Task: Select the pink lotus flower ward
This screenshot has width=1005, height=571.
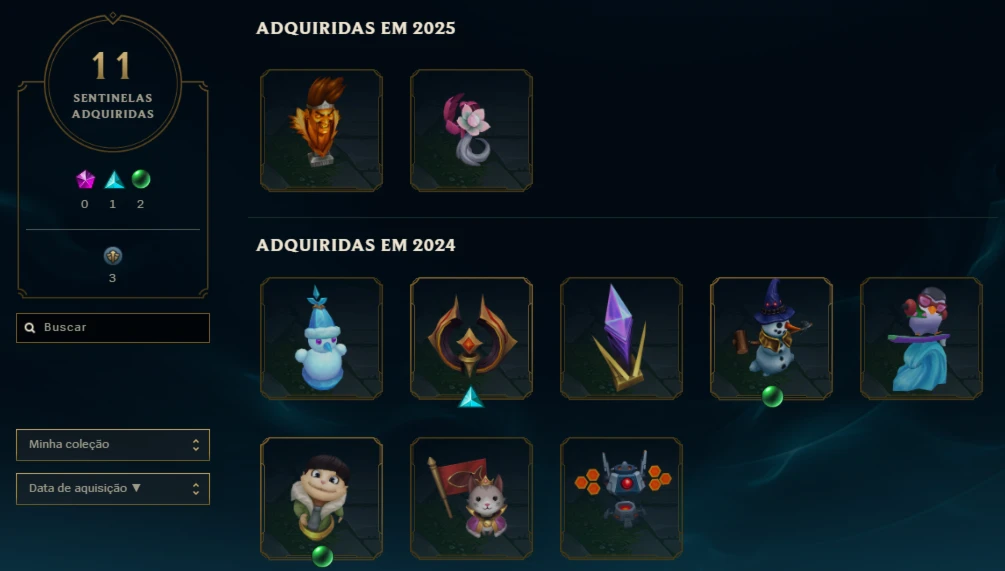Action: 472,131
